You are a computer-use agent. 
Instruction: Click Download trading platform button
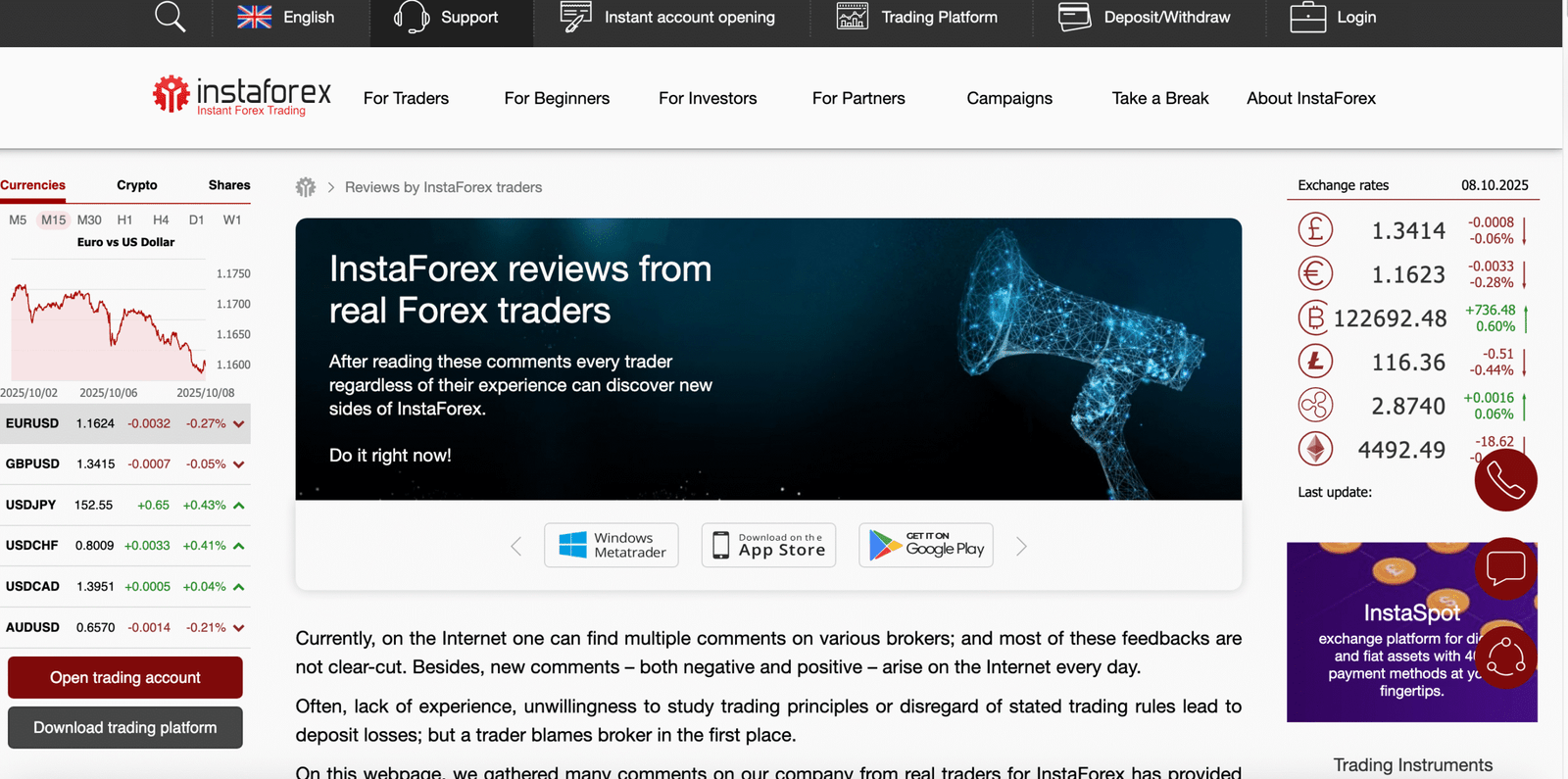click(125, 727)
